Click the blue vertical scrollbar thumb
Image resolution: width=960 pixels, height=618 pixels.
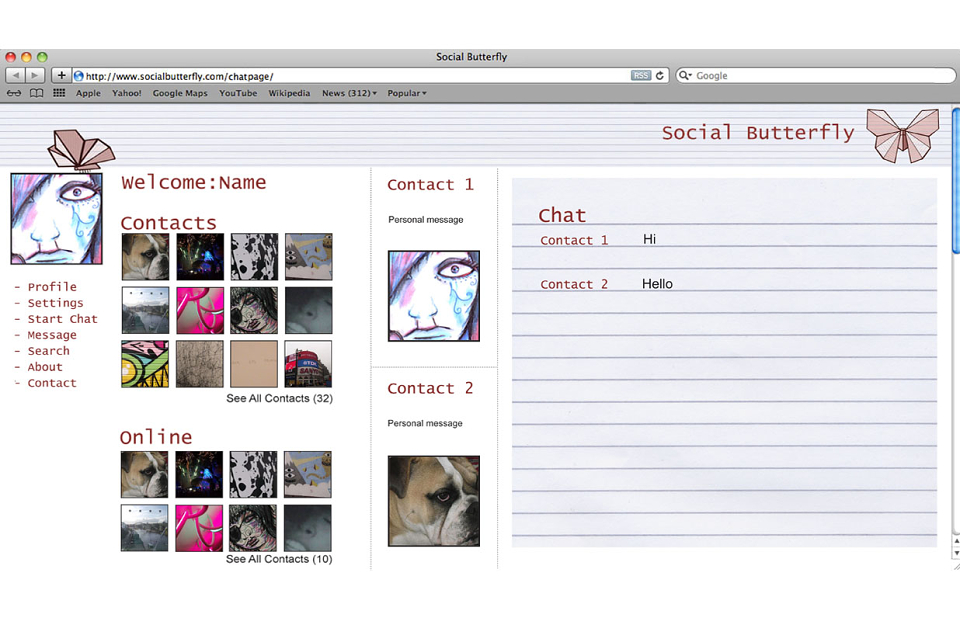(956, 179)
